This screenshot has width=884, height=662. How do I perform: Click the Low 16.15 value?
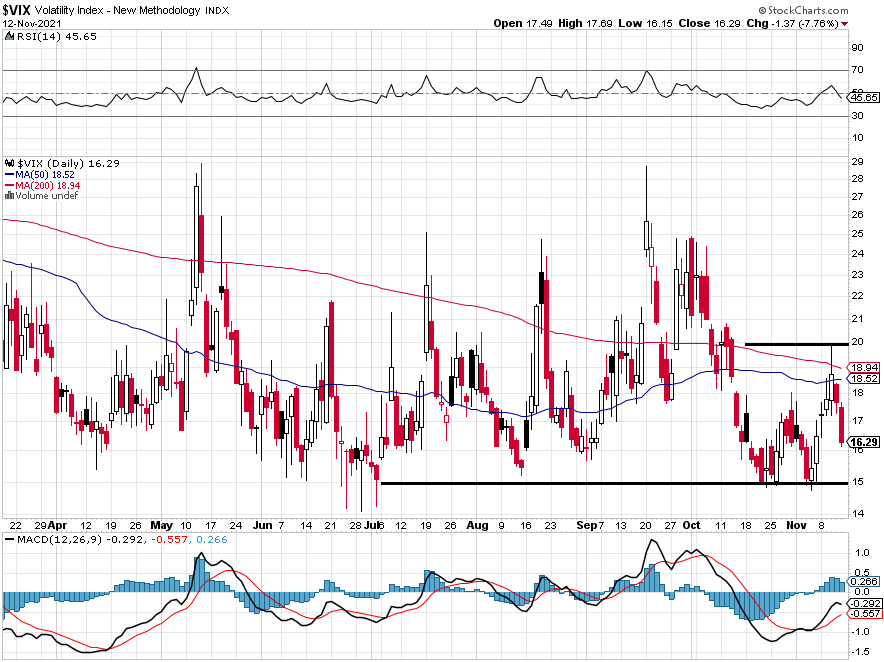pyautogui.click(x=645, y=23)
